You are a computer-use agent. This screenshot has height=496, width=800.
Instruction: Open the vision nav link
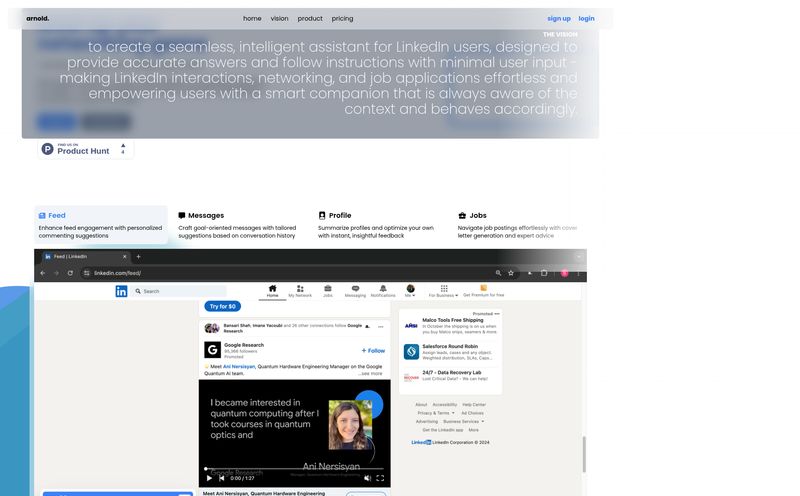(279, 18)
